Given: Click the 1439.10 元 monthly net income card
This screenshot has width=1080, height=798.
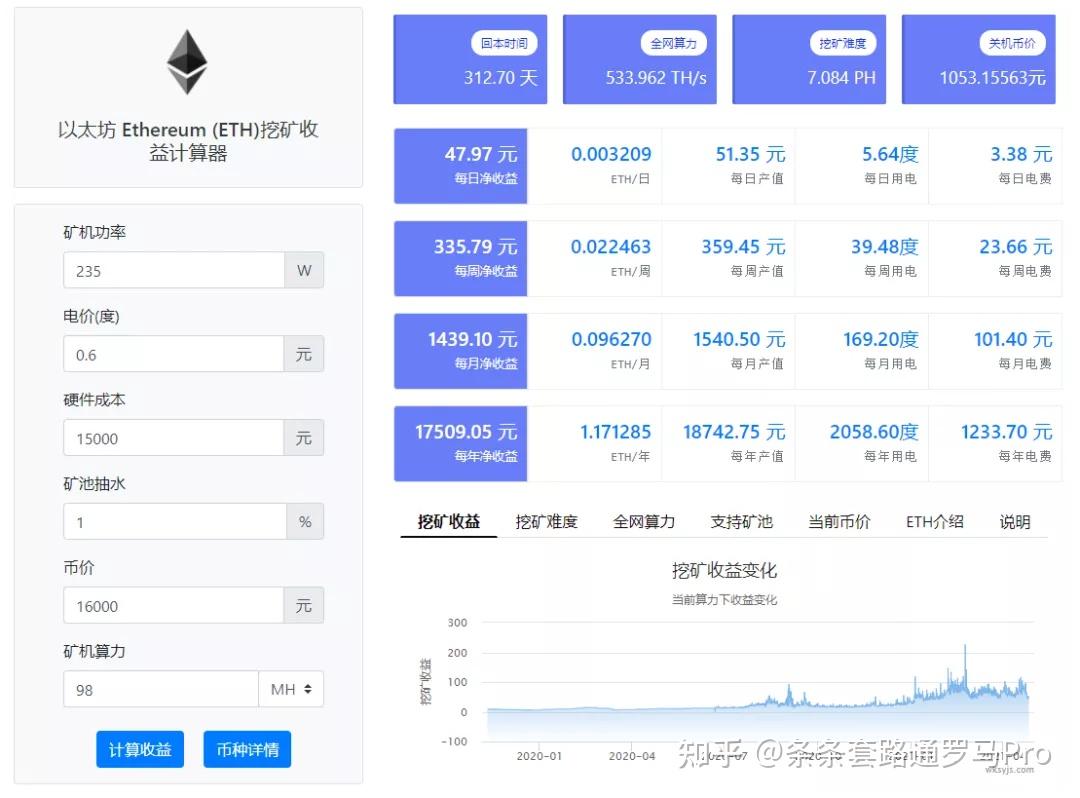Looking at the screenshot, I should click(461, 351).
